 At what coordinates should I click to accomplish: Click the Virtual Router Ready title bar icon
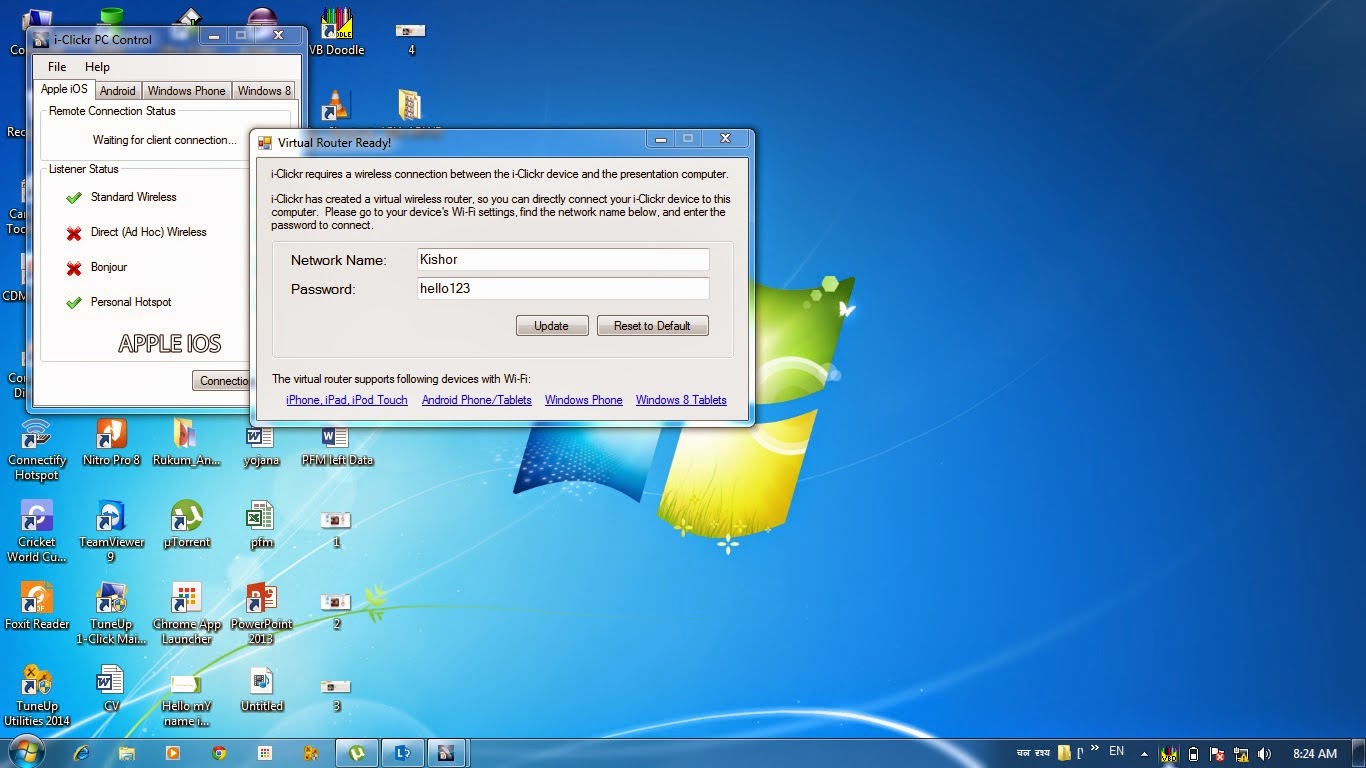[265, 143]
